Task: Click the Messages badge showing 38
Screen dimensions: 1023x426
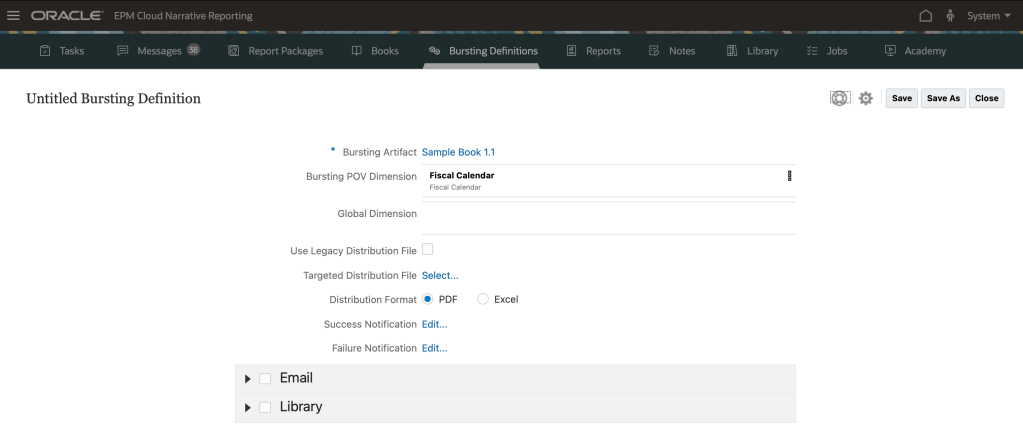Action: point(193,51)
